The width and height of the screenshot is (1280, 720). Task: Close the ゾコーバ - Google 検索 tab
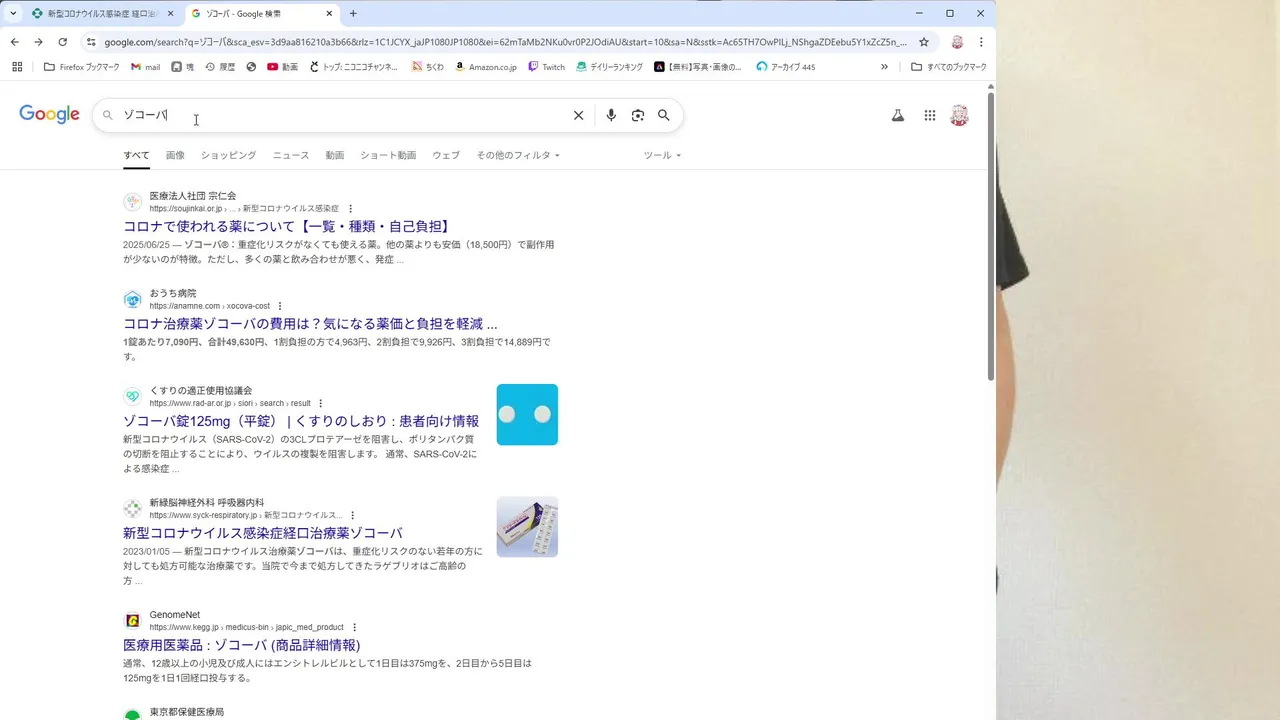329,14
